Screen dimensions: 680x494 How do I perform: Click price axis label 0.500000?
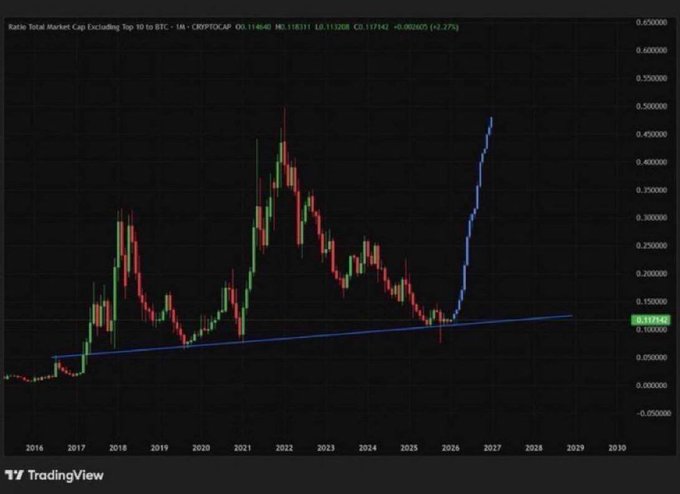(651, 106)
